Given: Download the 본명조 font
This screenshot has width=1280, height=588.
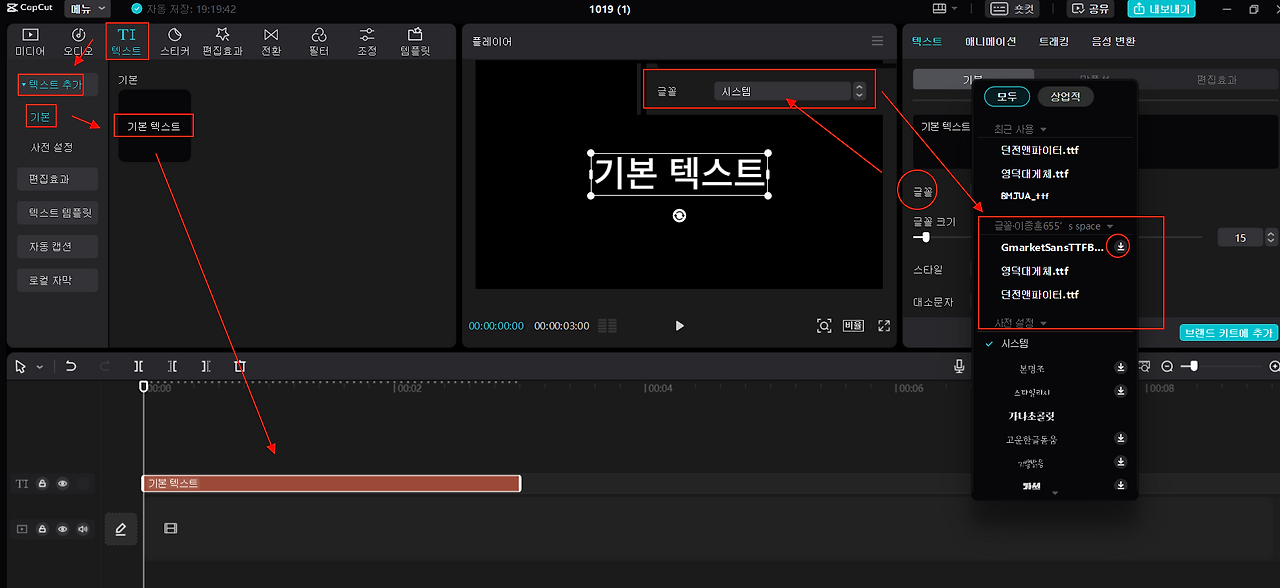Looking at the screenshot, I should coord(1121,367).
